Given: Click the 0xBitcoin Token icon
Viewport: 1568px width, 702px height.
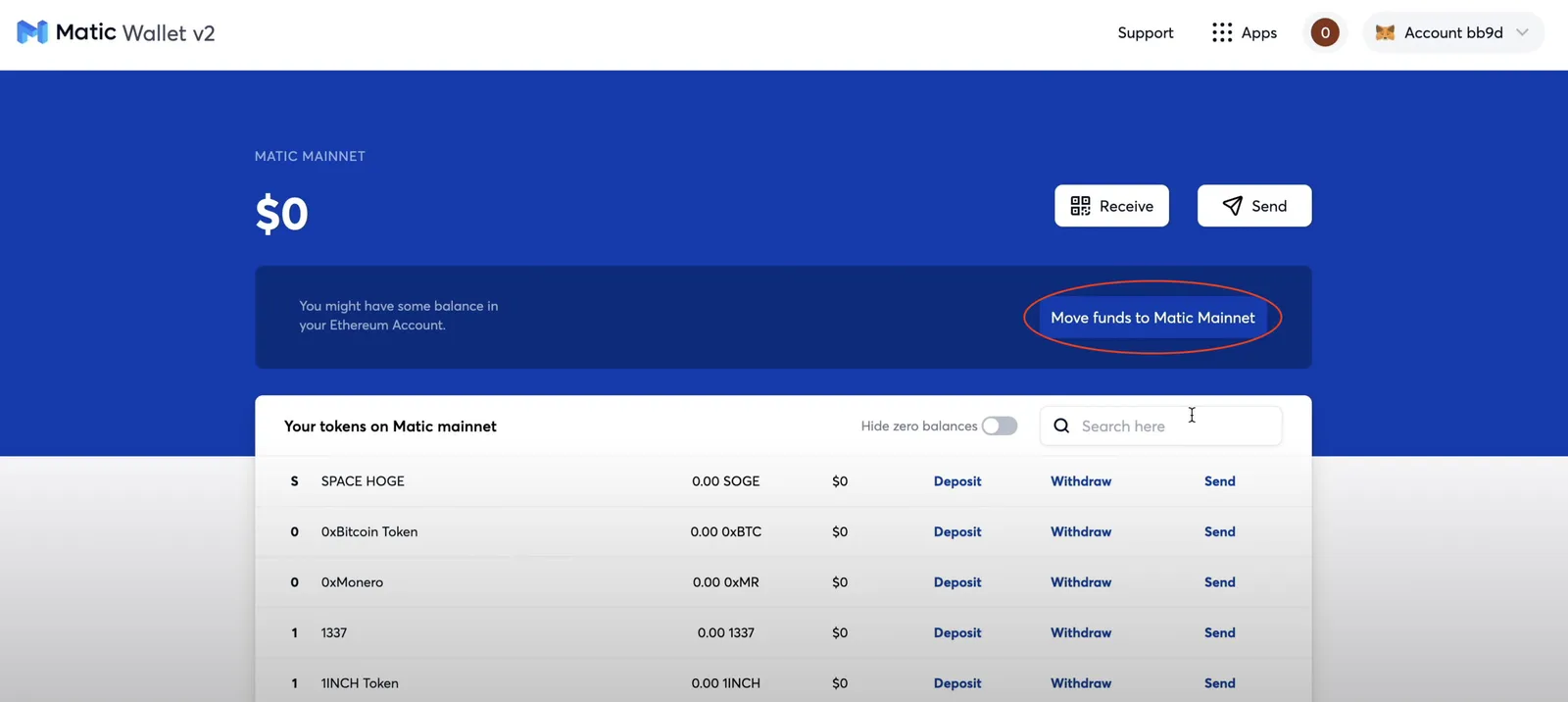Looking at the screenshot, I should 294,531.
